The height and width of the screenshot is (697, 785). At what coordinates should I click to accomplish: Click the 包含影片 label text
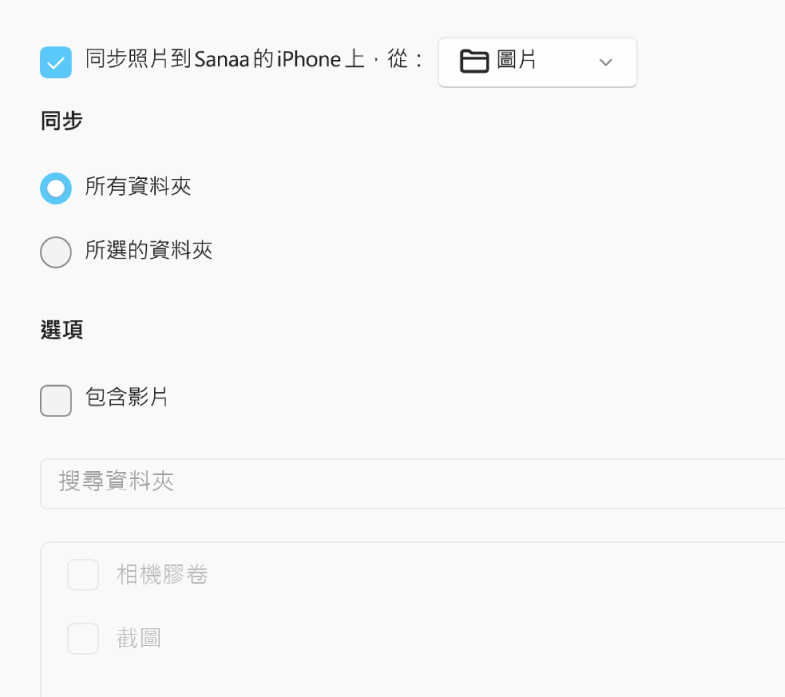tap(127, 397)
